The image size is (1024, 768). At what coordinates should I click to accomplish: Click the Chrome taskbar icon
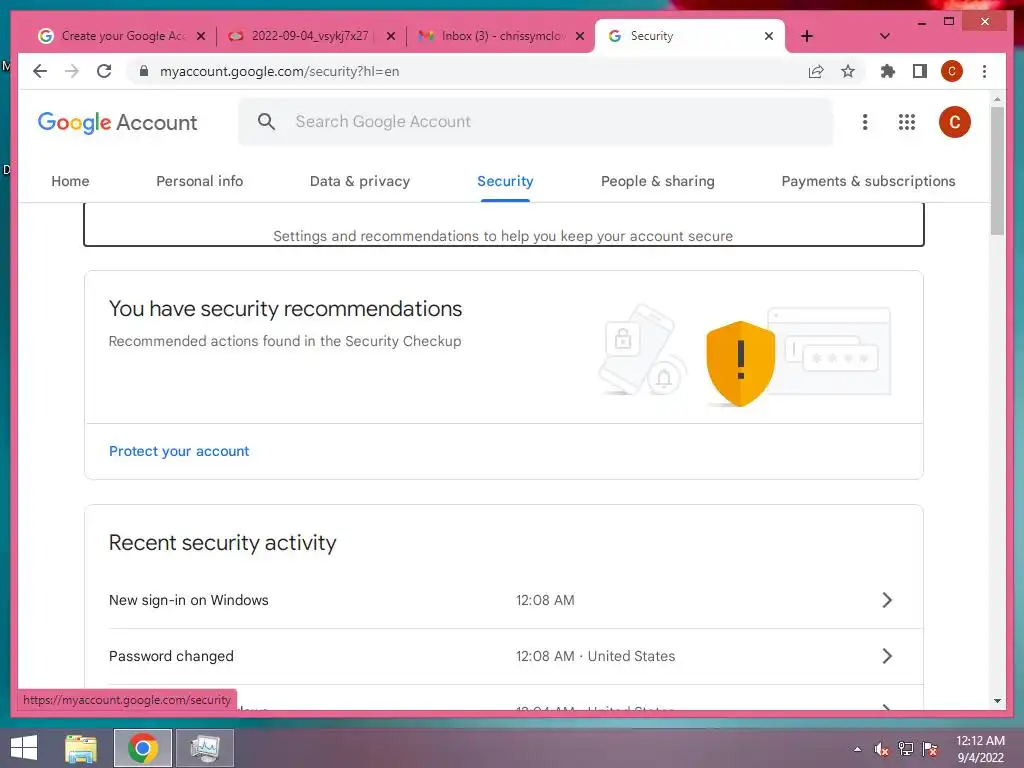coord(142,748)
